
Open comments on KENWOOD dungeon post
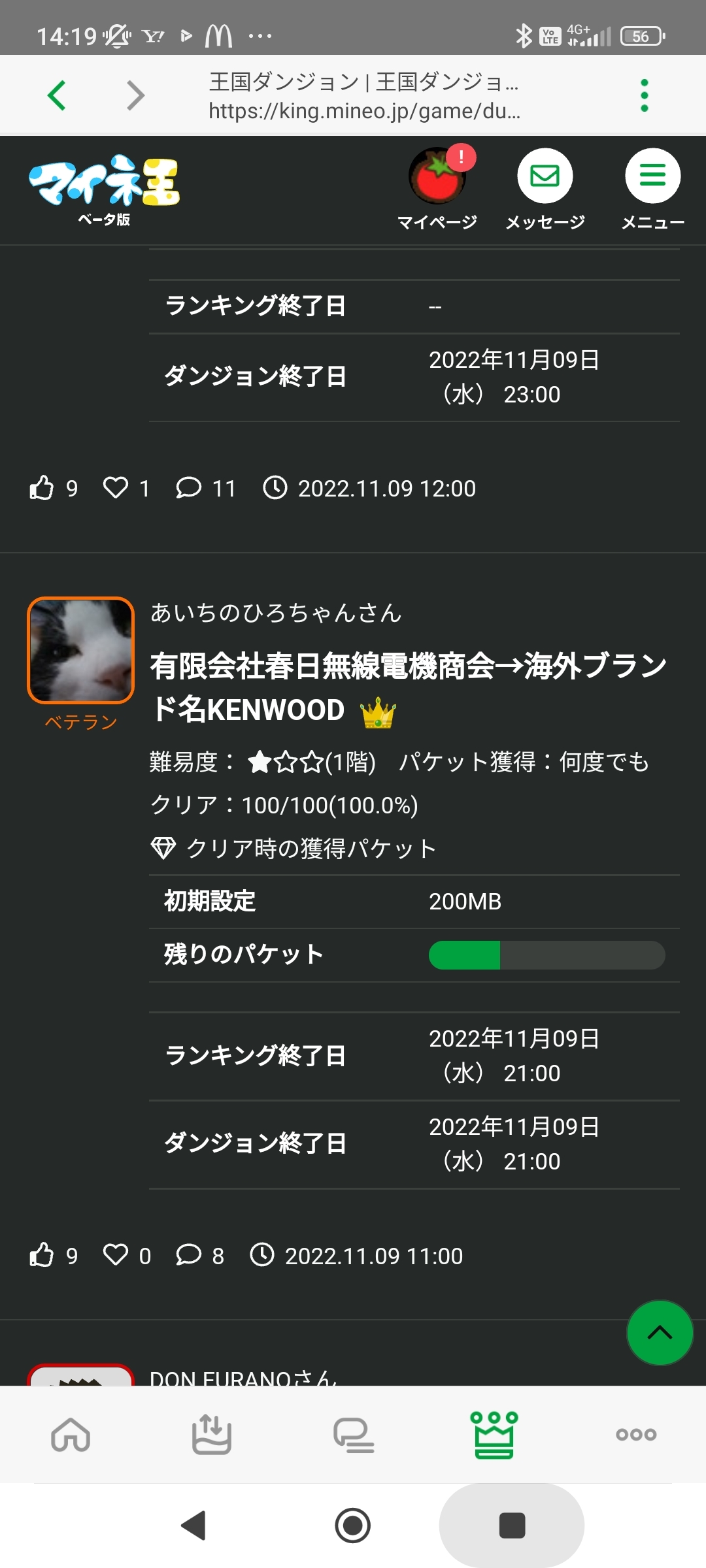(x=189, y=1255)
